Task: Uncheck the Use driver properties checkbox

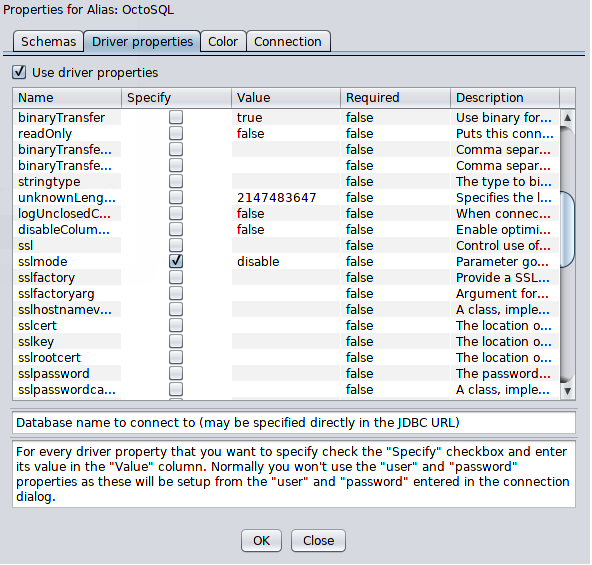Action: pos(19,72)
